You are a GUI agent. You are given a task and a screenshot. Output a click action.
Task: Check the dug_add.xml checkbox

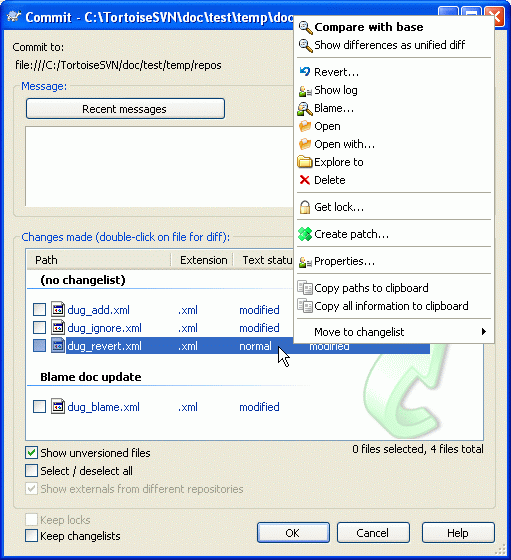tap(39, 310)
